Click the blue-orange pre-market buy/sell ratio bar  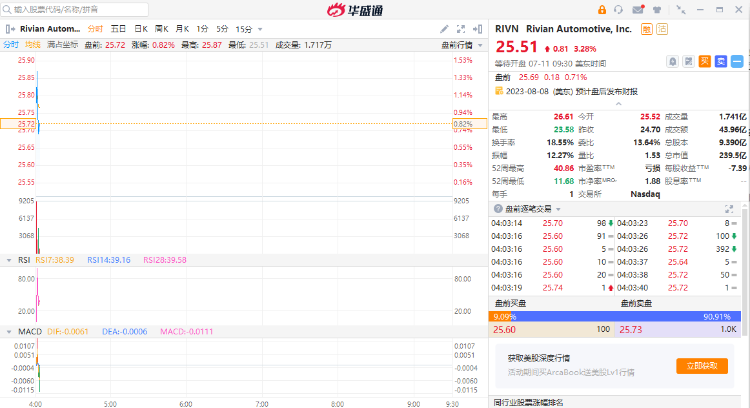(615, 316)
